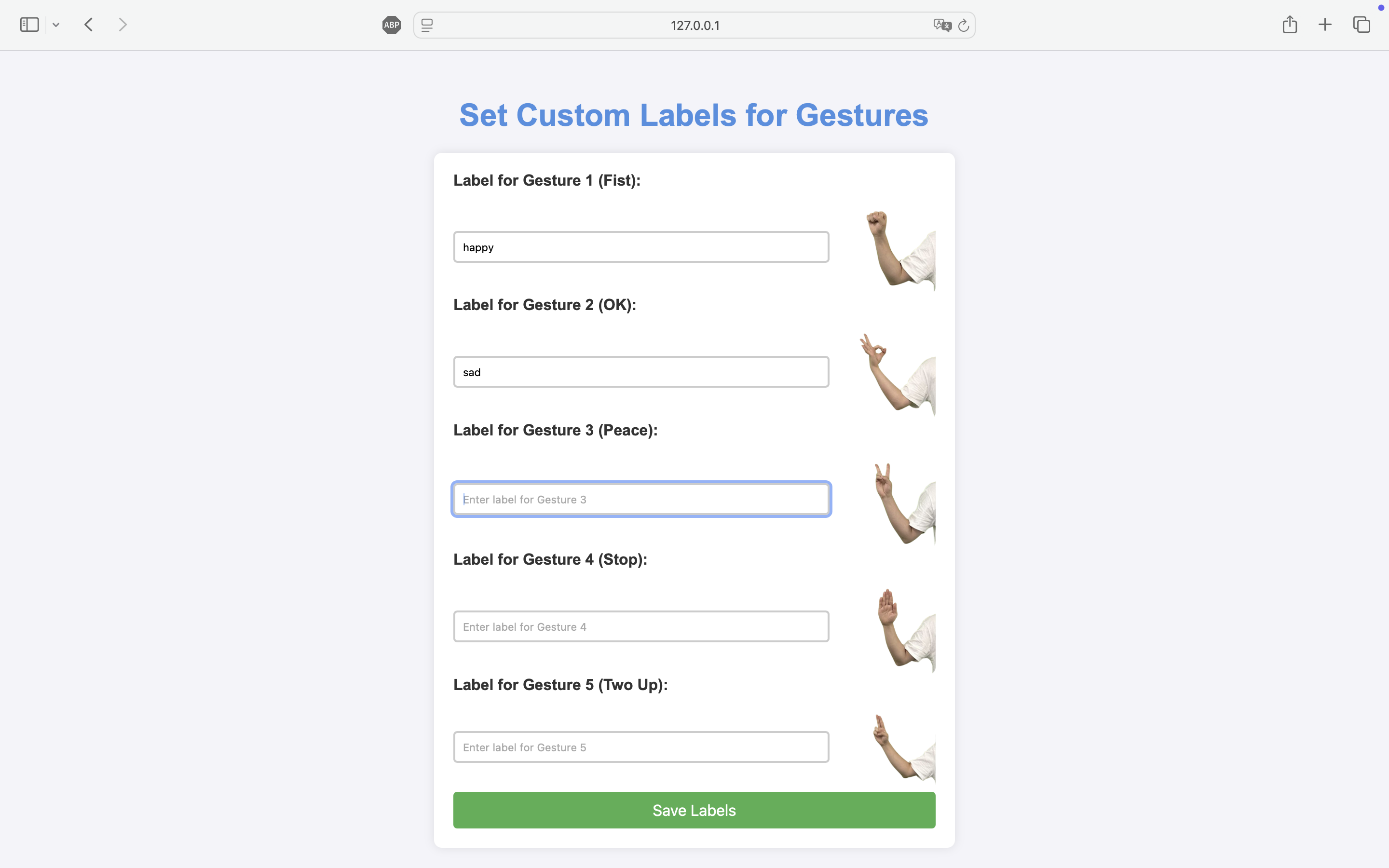Open the Share menu
1389x868 pixels.
point(1290,25)
